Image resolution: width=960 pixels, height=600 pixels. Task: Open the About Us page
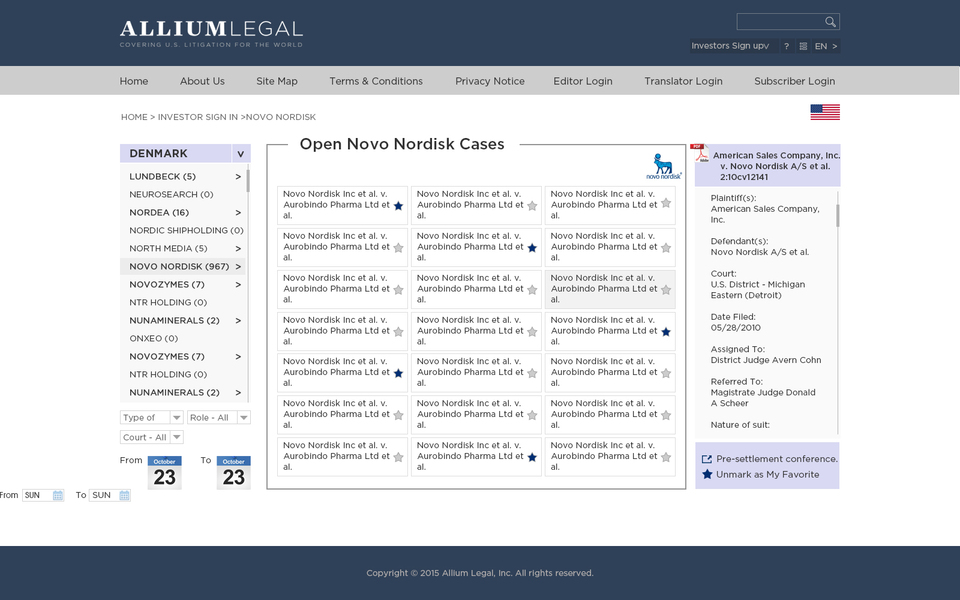click(x=202, y=81)
